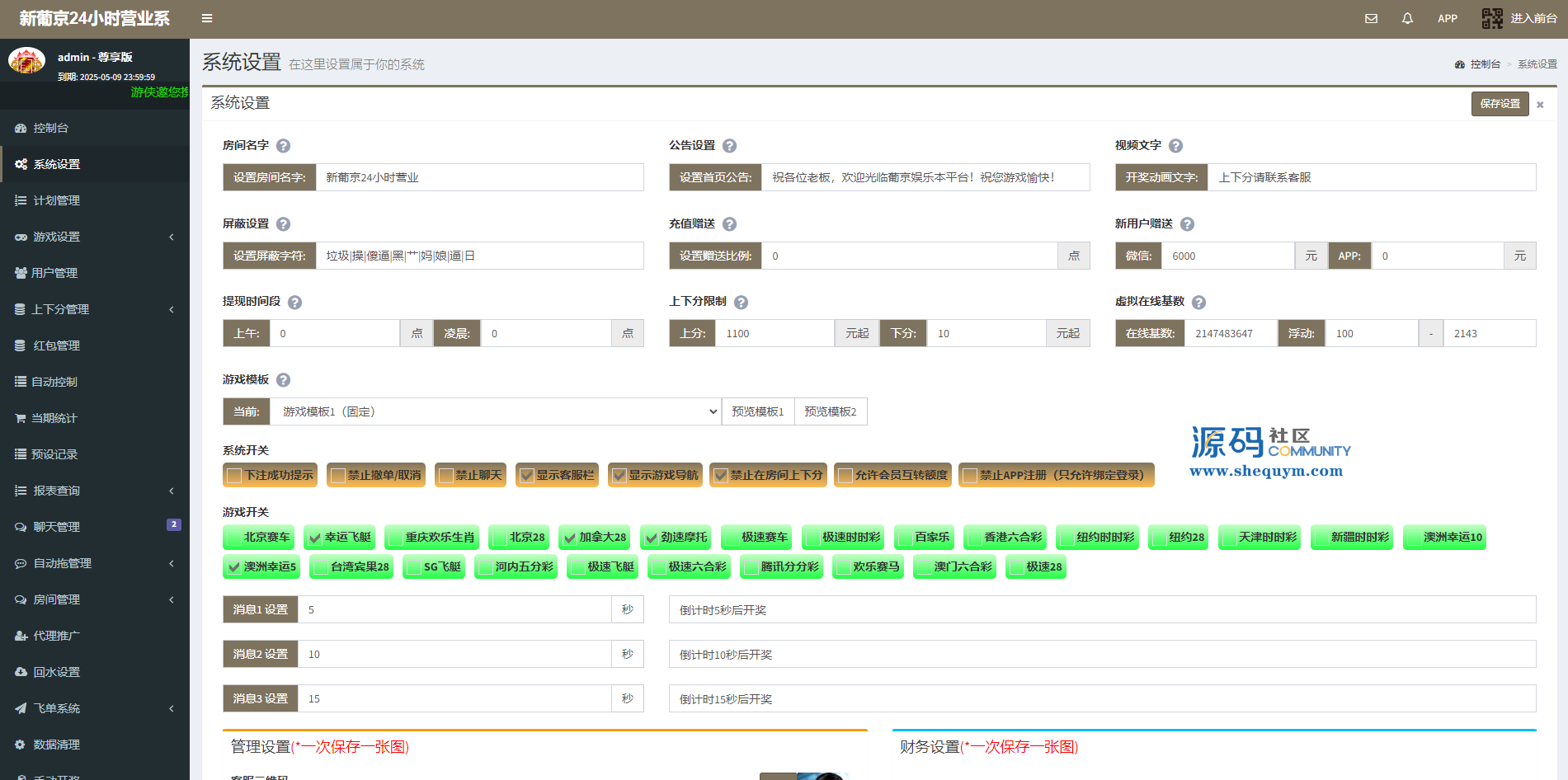This screenshot has height=780, width=1568.
Task: Open 计划管理 in the sidebar
Action: click(x=95, y=200)
